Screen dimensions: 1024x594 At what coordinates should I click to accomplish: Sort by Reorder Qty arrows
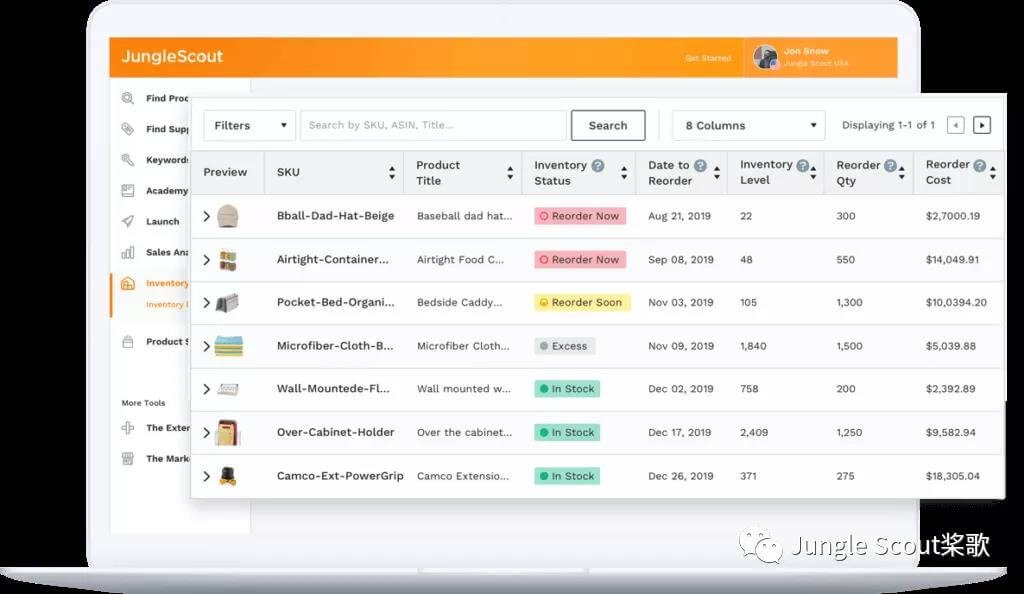(x=902, y=173)
